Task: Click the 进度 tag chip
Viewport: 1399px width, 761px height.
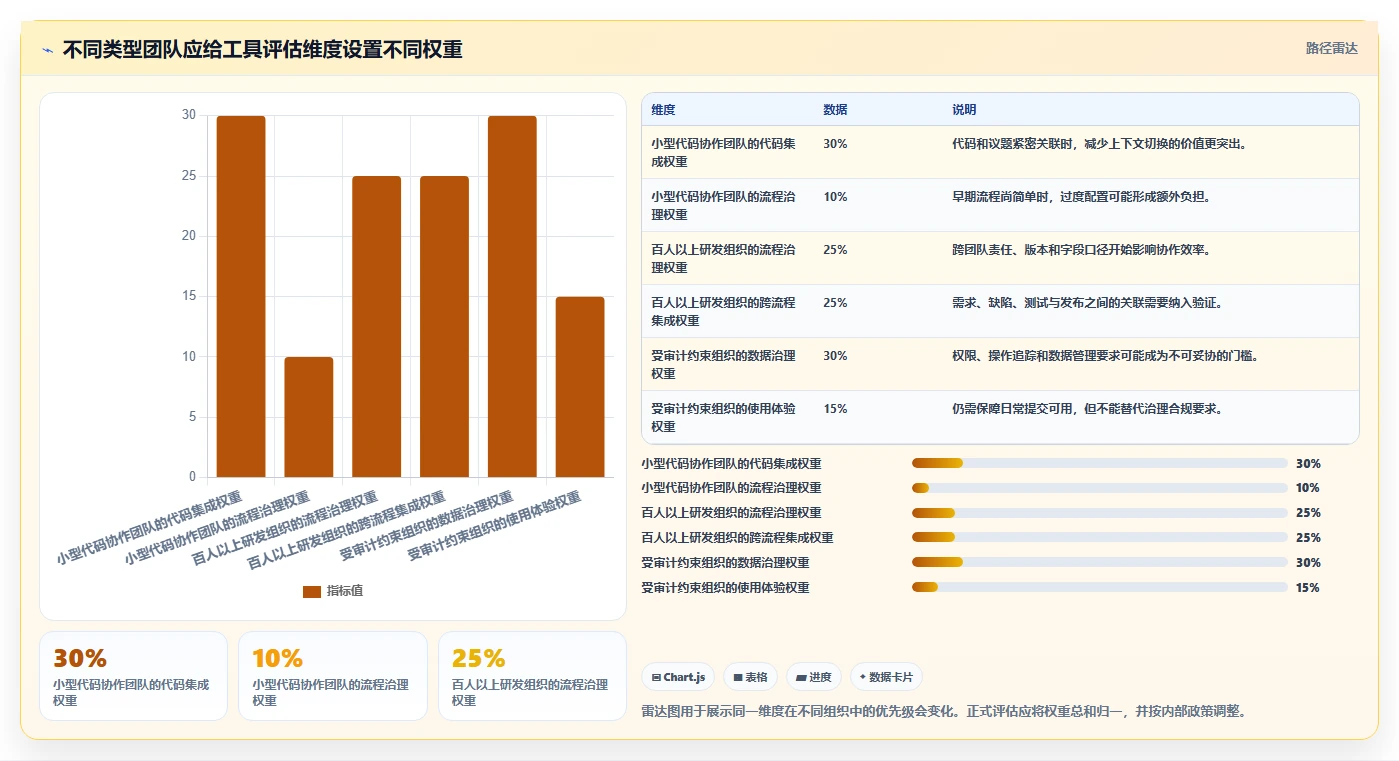Action: [x=814, y=677]
